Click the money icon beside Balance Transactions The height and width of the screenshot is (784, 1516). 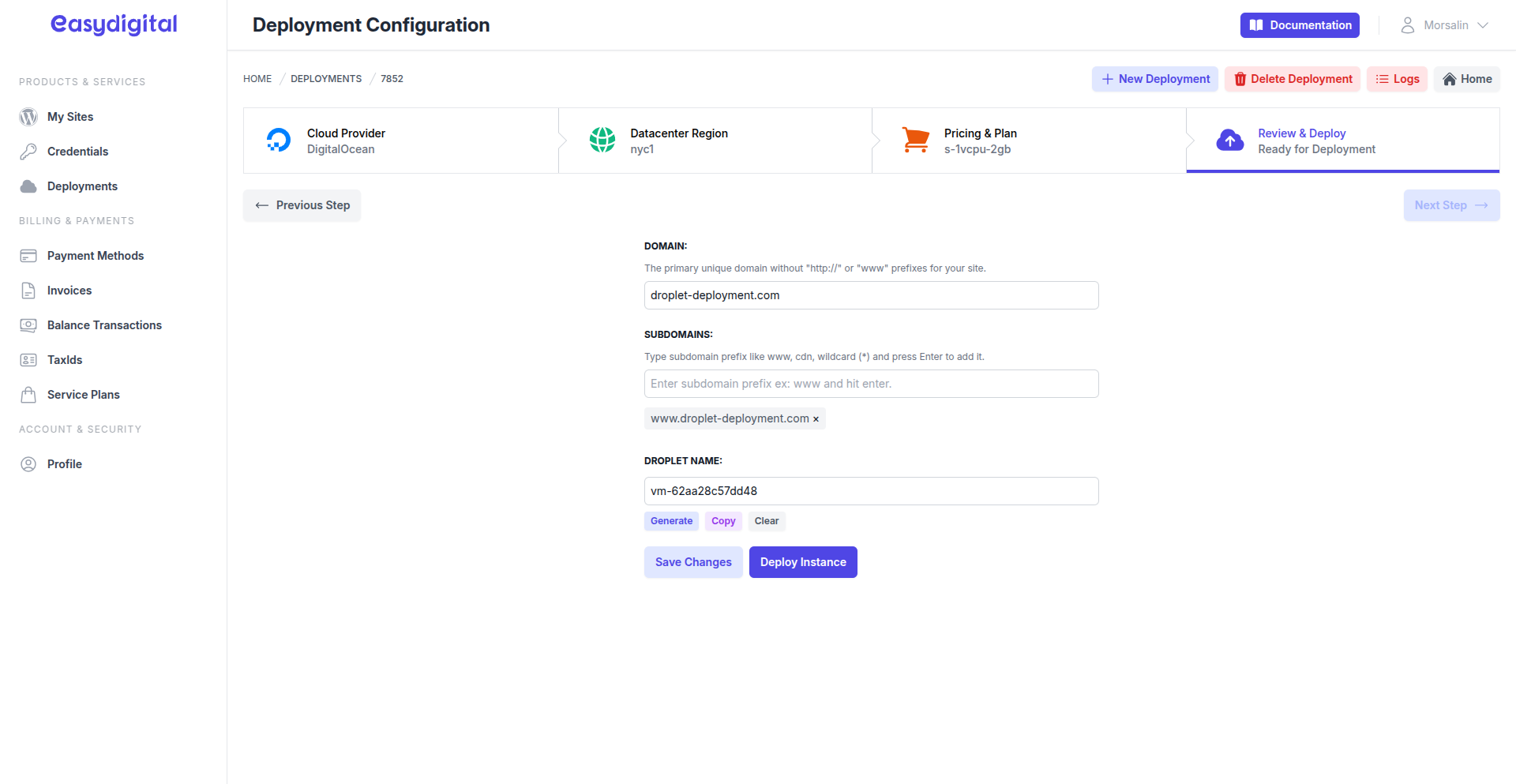[x=28, y=325]
